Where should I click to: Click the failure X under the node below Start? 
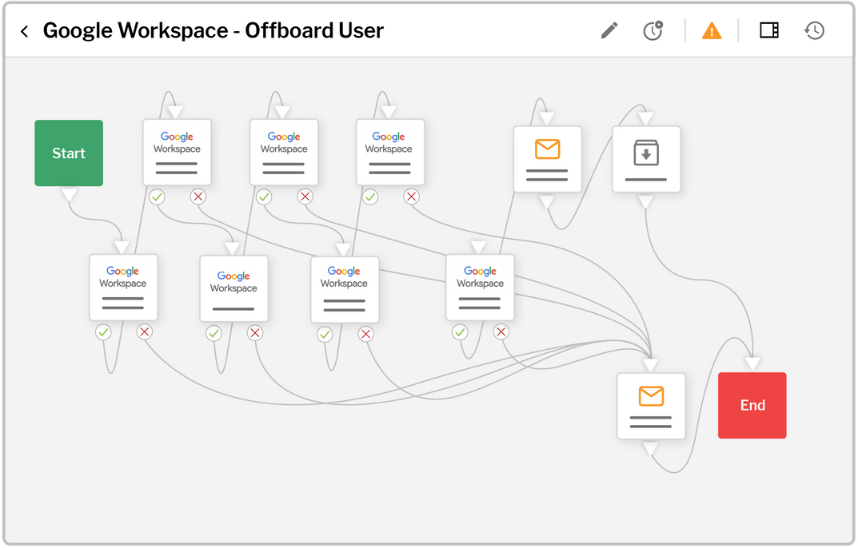click(144, 332)
